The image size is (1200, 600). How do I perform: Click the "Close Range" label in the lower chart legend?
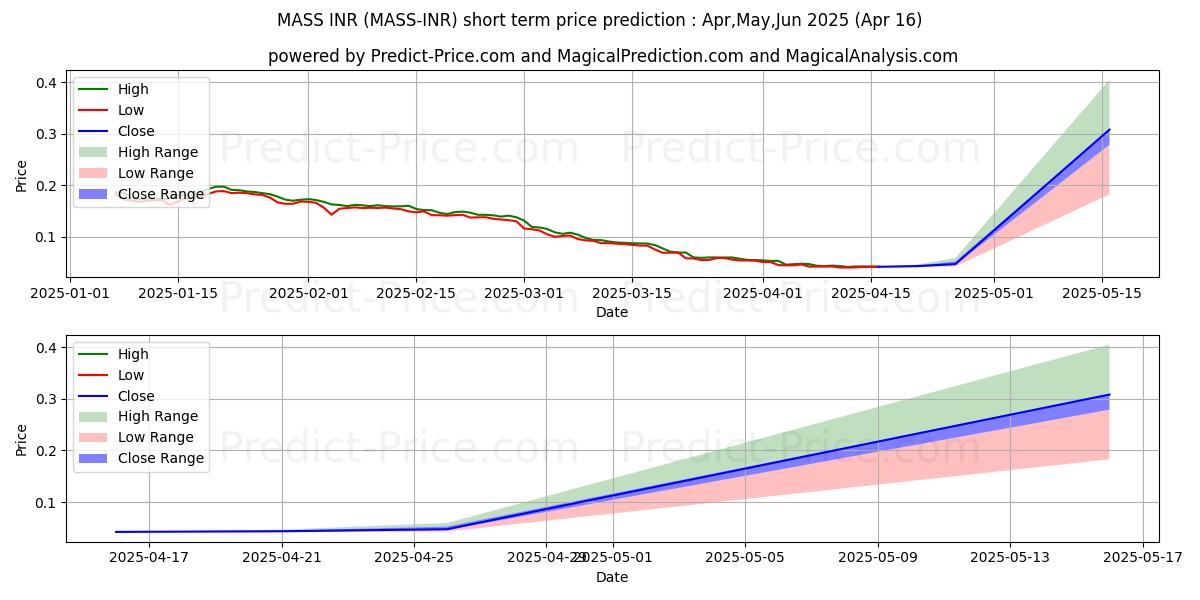click(x=161, y=459)
